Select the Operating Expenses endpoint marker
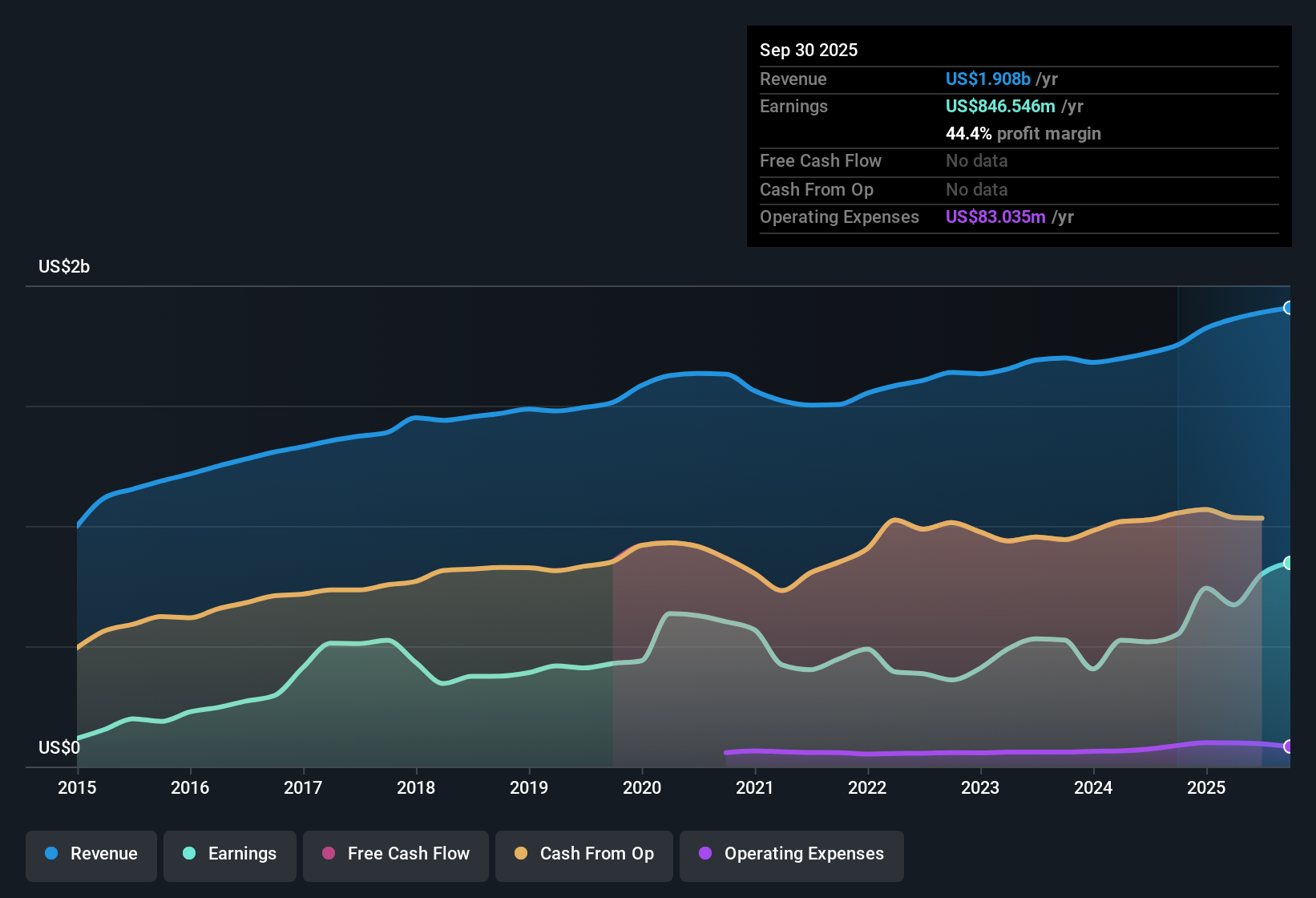The width and height of the screenshot is (1316, 898). pos(1288,747)
